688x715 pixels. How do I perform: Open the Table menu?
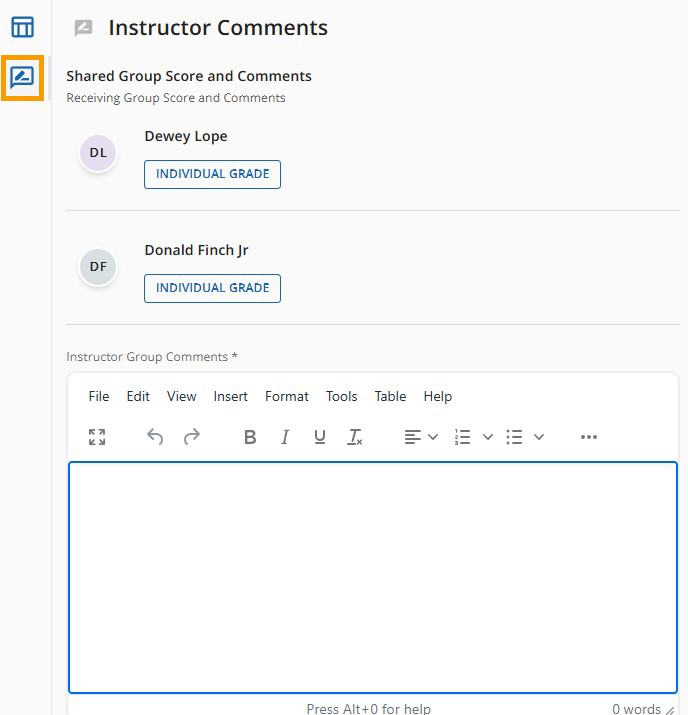[x=390, y=396]
